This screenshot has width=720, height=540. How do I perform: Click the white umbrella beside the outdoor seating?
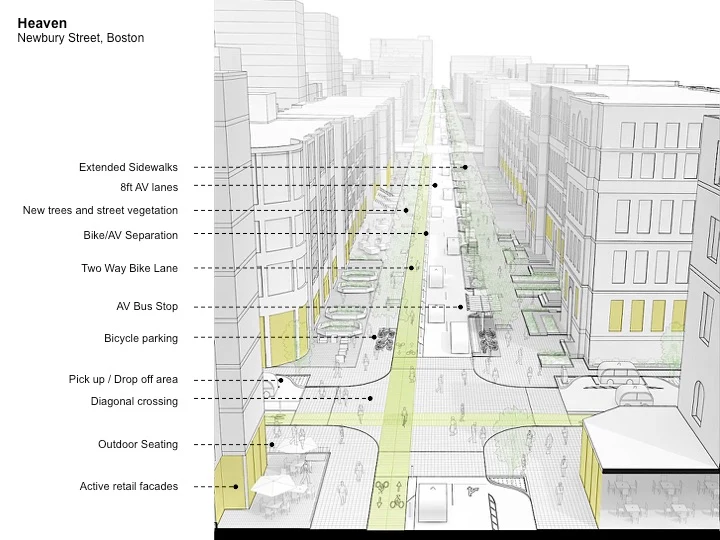[x=273, y=485]
